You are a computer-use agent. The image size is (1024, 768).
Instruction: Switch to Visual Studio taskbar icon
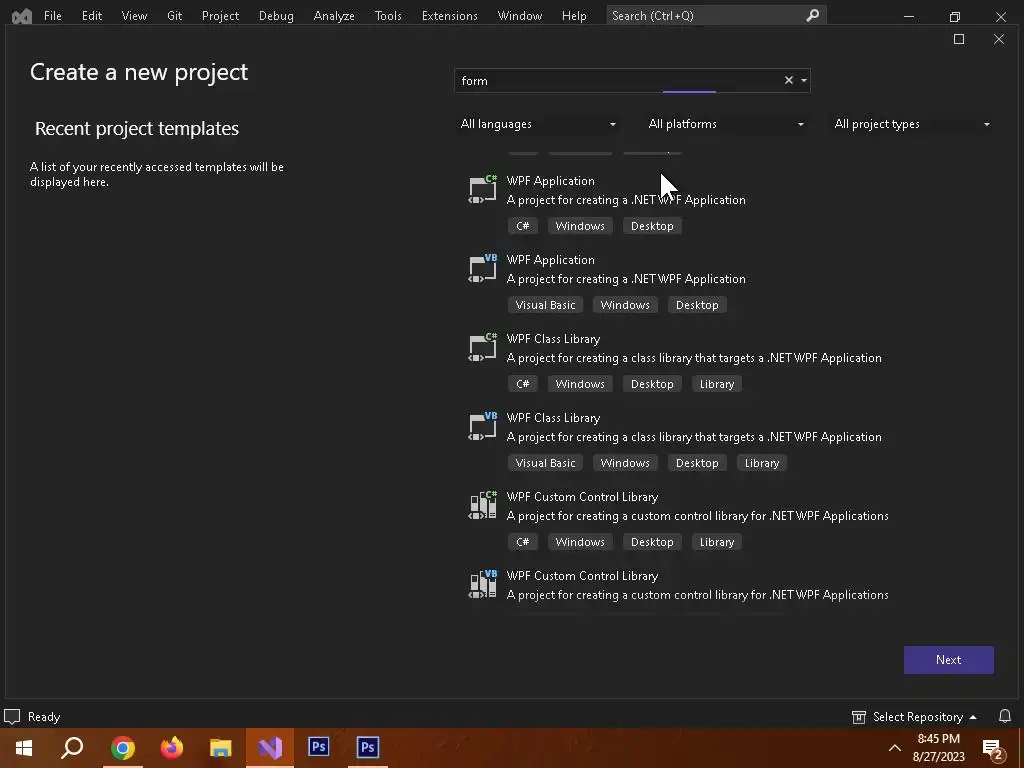click(270, 748)
